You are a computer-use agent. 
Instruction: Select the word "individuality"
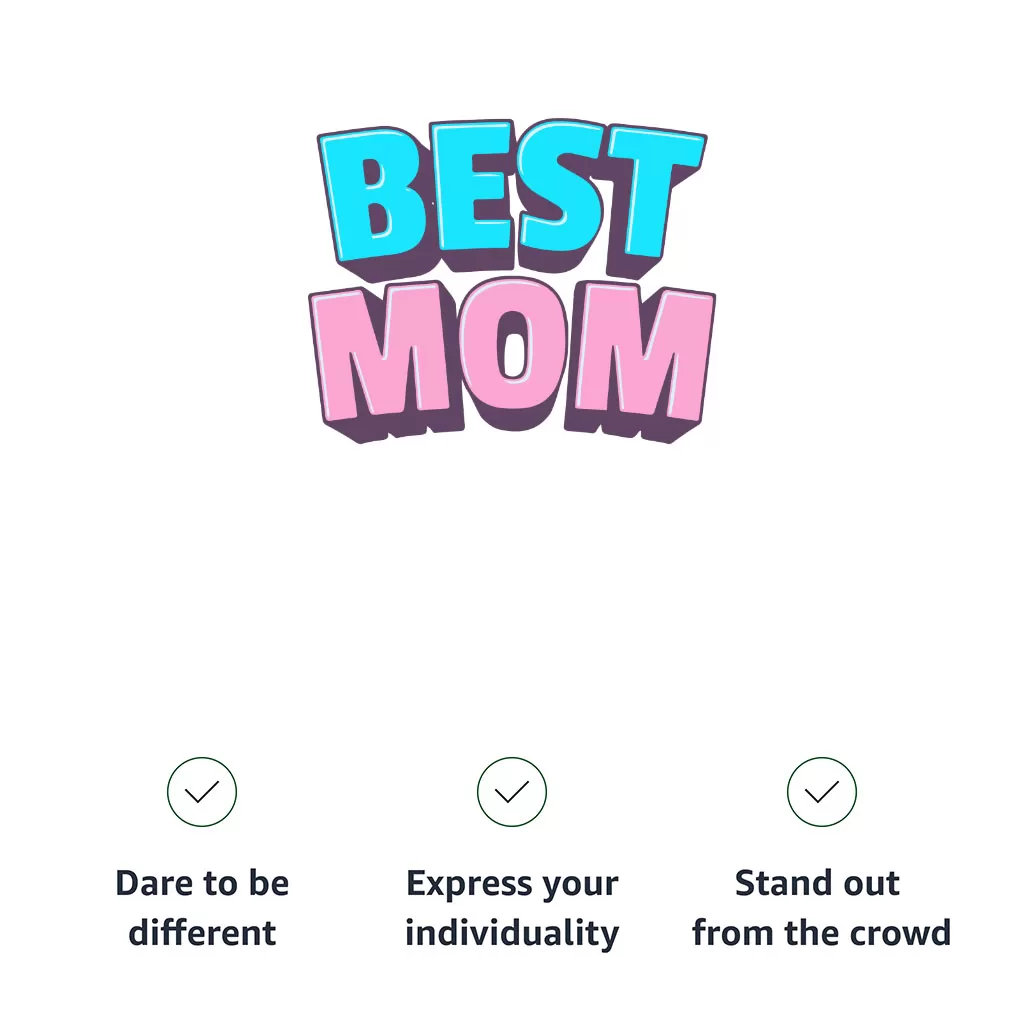[512, 934]
